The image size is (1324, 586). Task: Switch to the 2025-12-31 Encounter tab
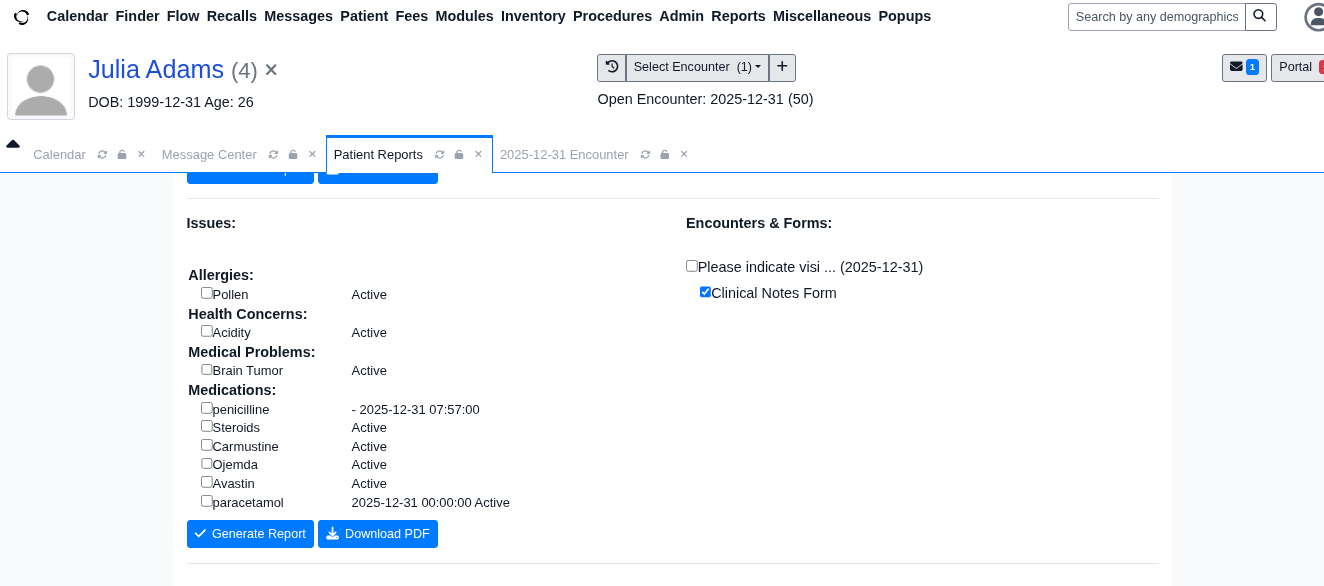pos(564,155)
